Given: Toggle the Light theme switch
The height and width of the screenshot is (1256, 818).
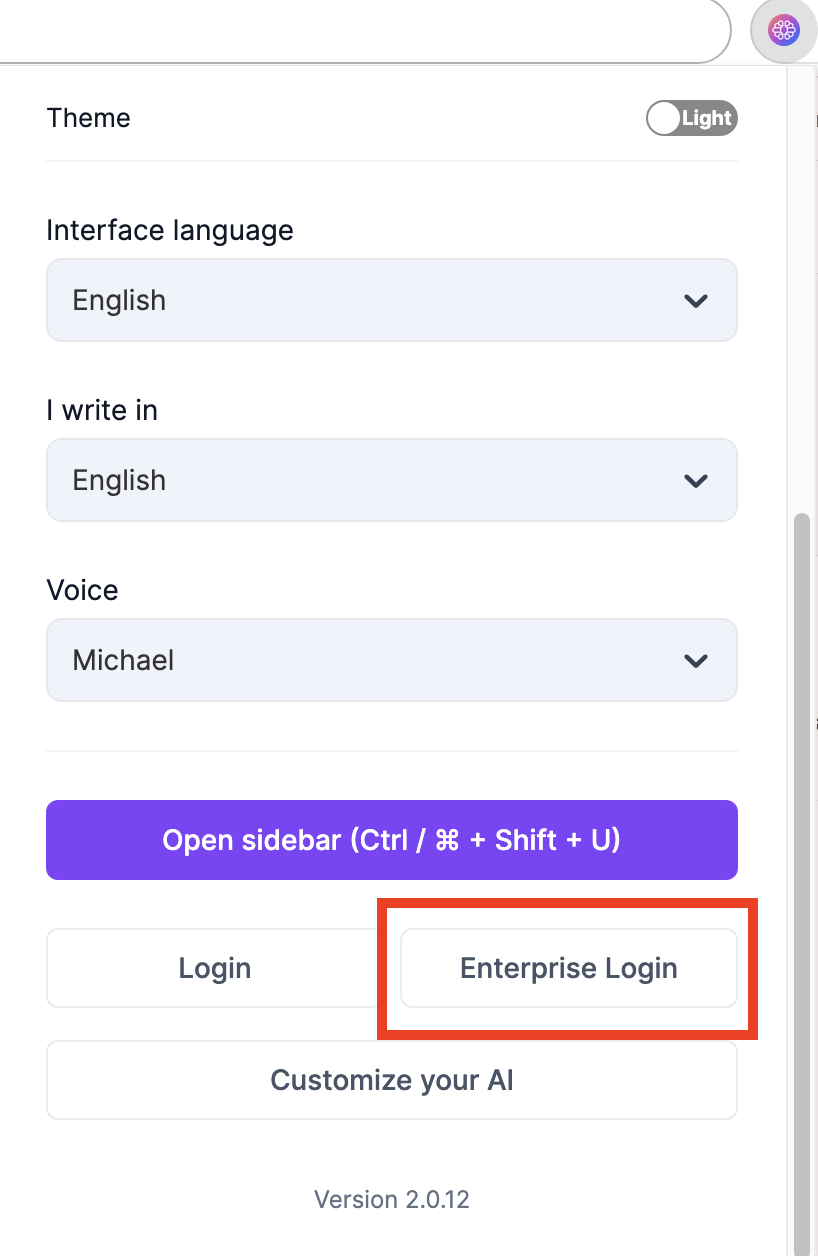Looking at the screenshot, I should point(691,118).
